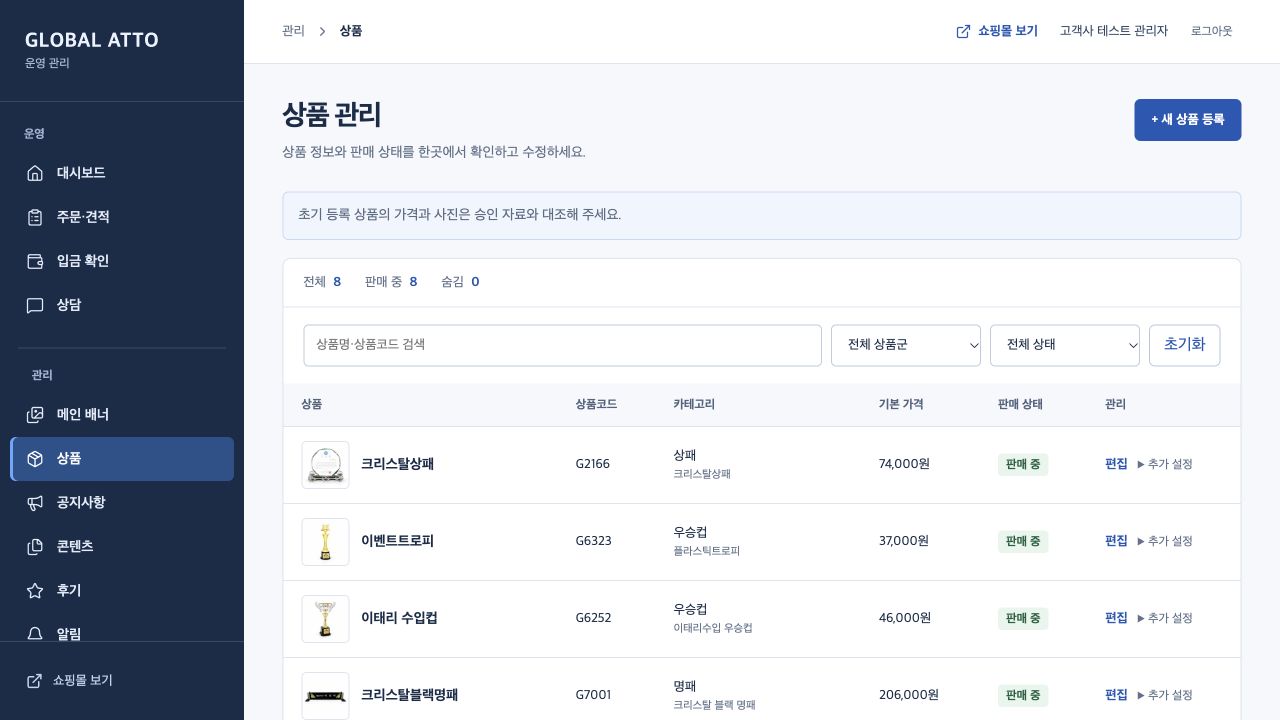Select the 전체 8 filter tab
This screenshot has height=720, width=1280.
pyautogui.click(x=322, y=282)
